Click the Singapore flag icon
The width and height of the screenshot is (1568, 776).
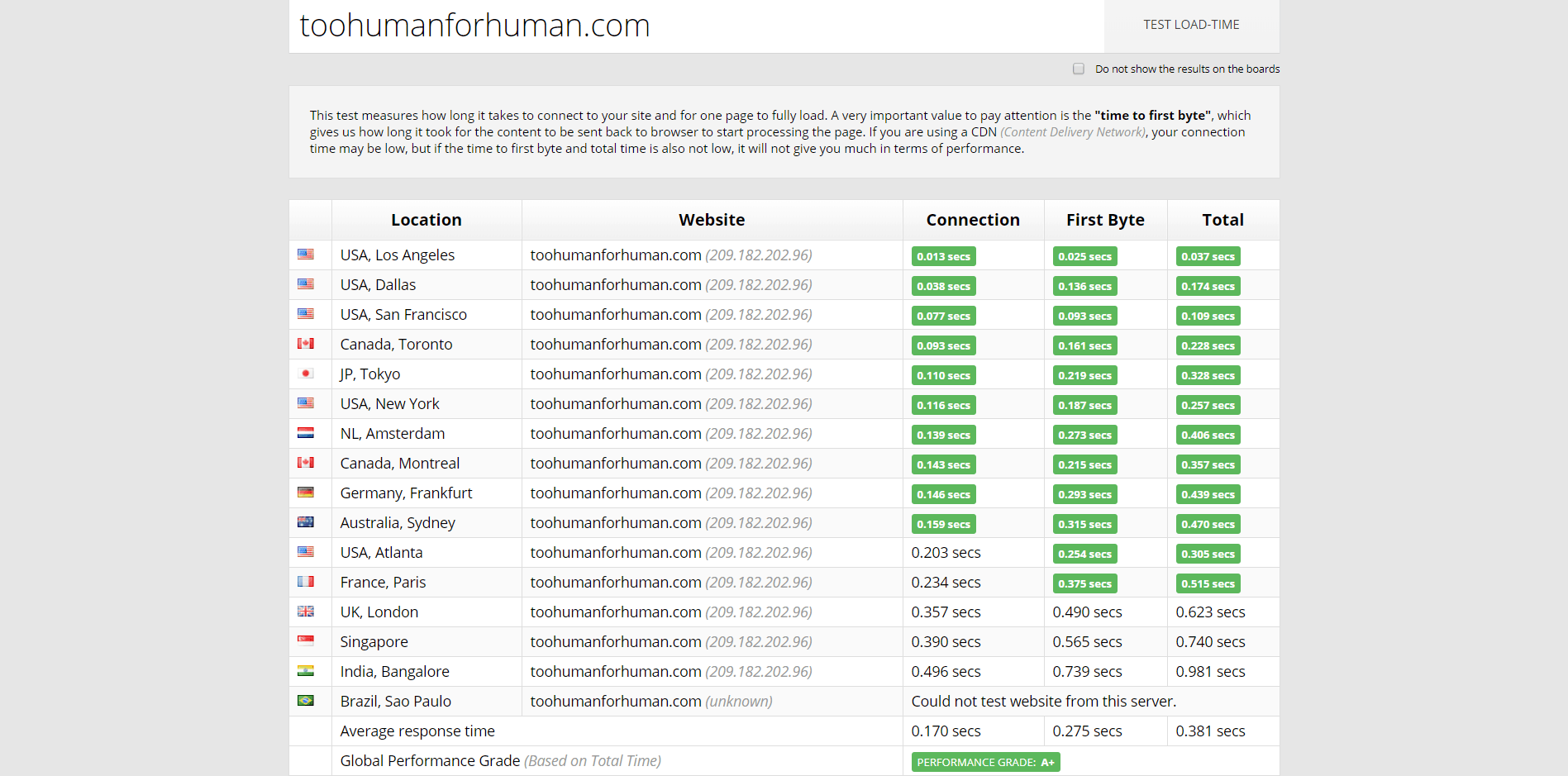tap(306, 641)
